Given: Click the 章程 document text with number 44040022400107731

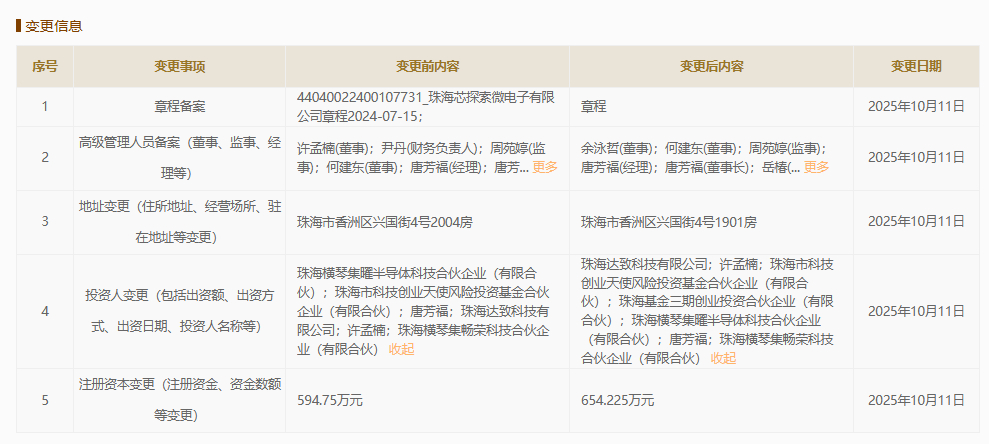Looking at the screenshot, I should pyautogui.click(x=425, y=105).
